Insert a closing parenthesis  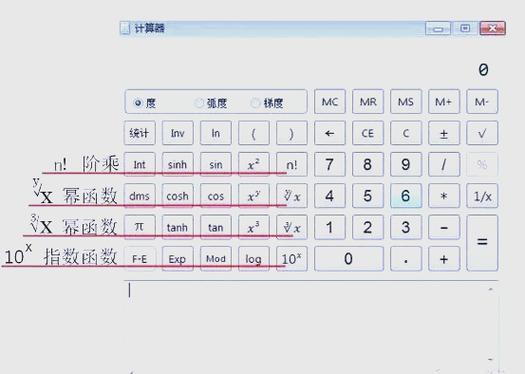pos(292,133)
